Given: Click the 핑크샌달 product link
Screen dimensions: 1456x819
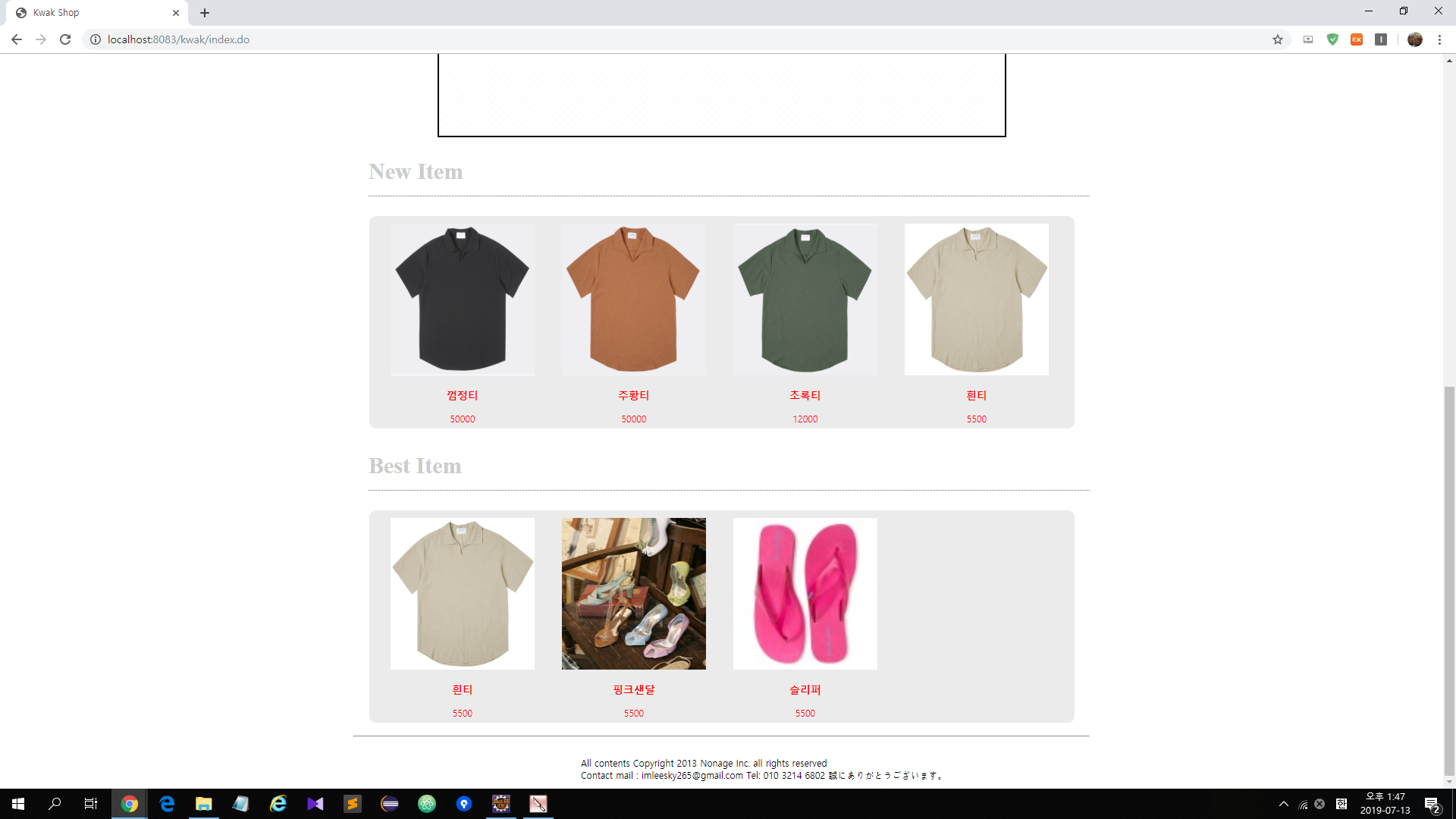Looking at the screenshot, I should point(633,689).
